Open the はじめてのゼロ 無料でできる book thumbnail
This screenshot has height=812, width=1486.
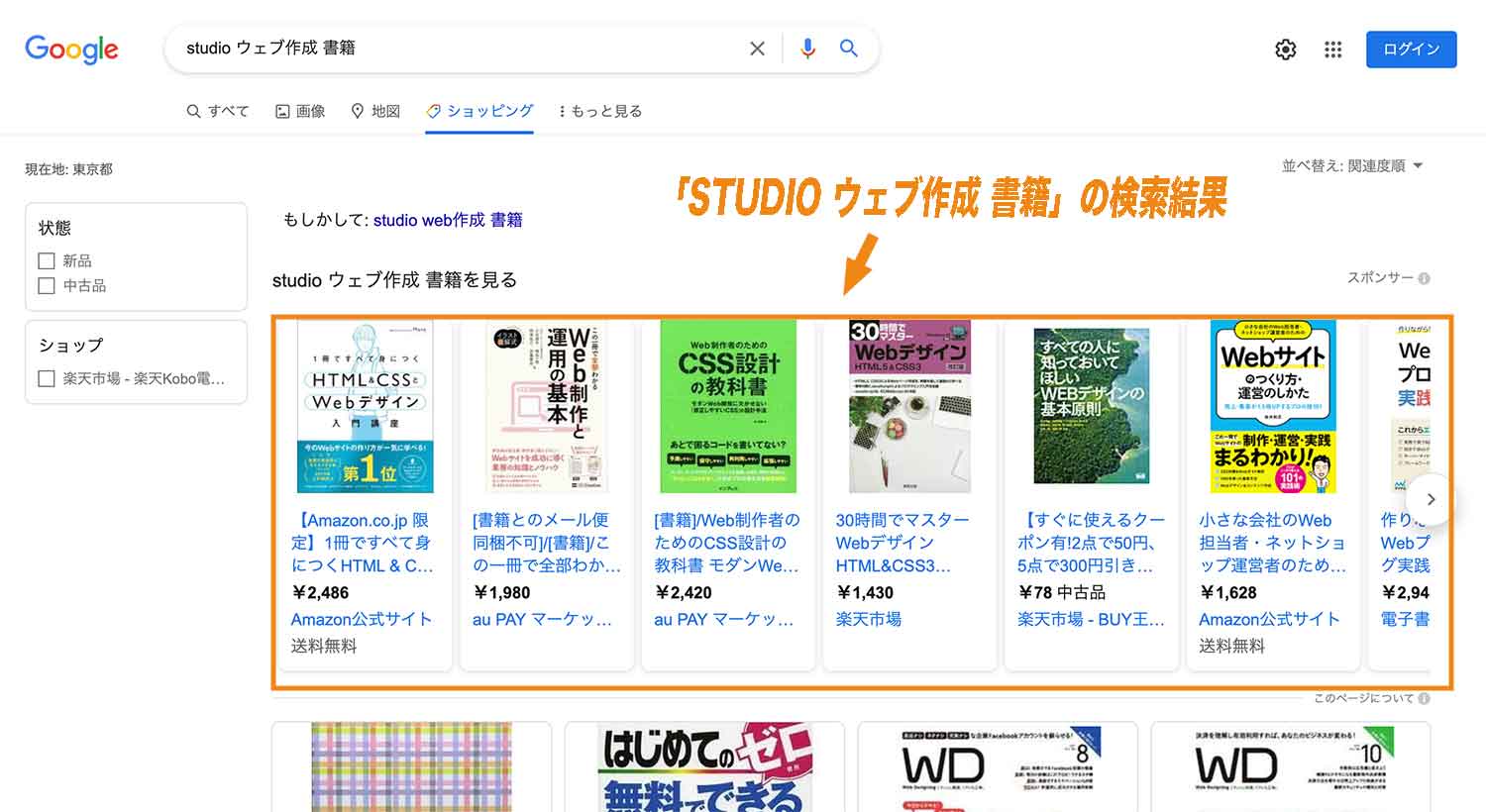click(x=705, y=767)
